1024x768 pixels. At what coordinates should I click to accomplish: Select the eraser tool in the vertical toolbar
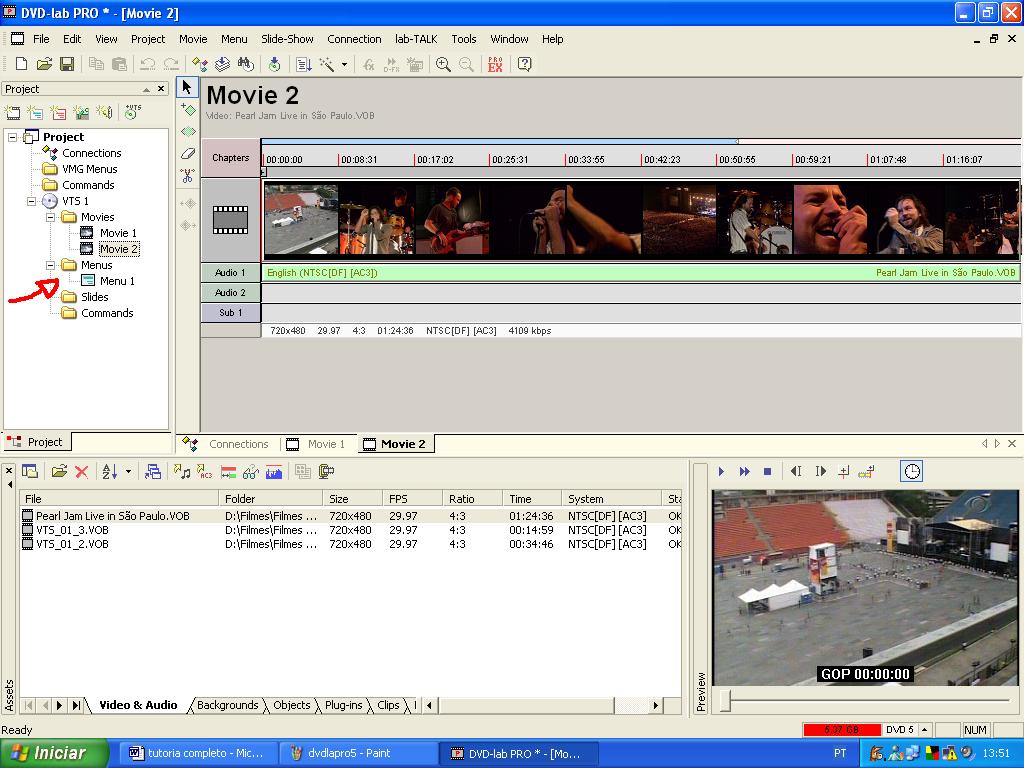188,153
